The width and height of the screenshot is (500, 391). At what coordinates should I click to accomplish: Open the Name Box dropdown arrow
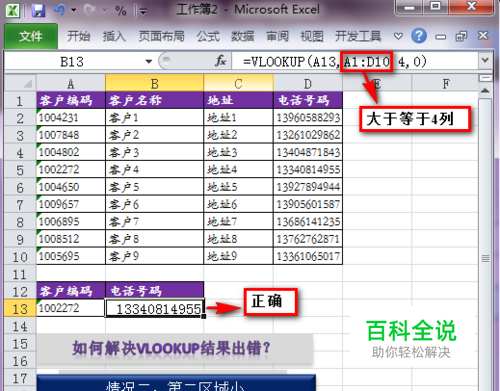pos(149,62)
